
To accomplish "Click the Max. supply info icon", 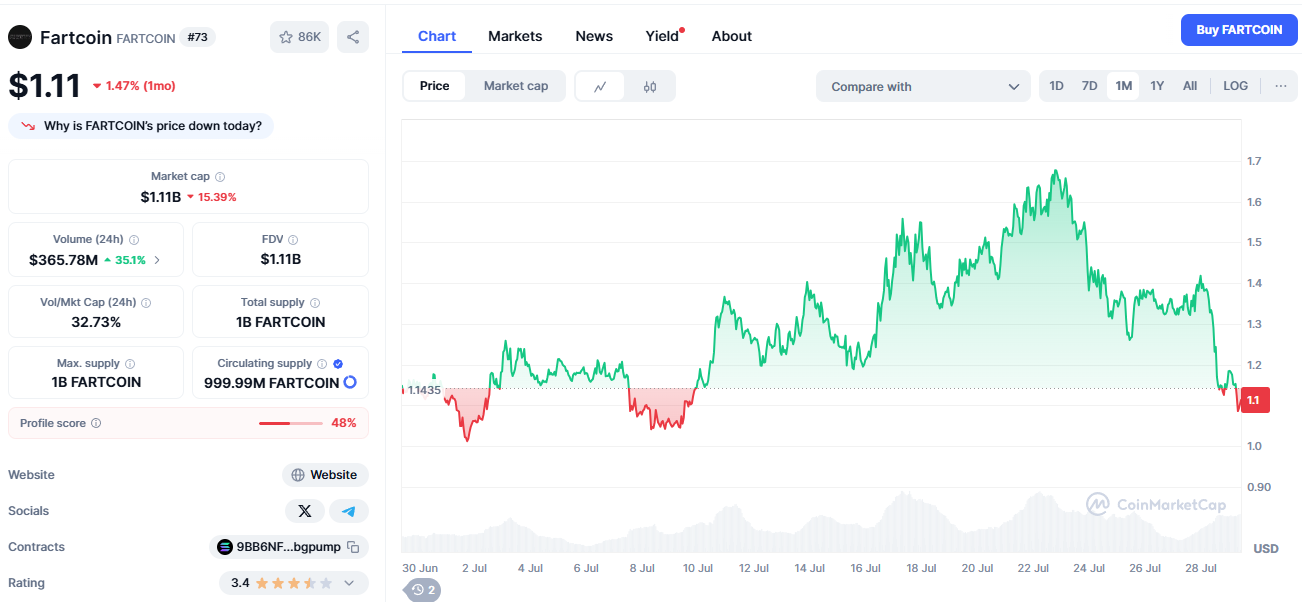I will point(130,364).
